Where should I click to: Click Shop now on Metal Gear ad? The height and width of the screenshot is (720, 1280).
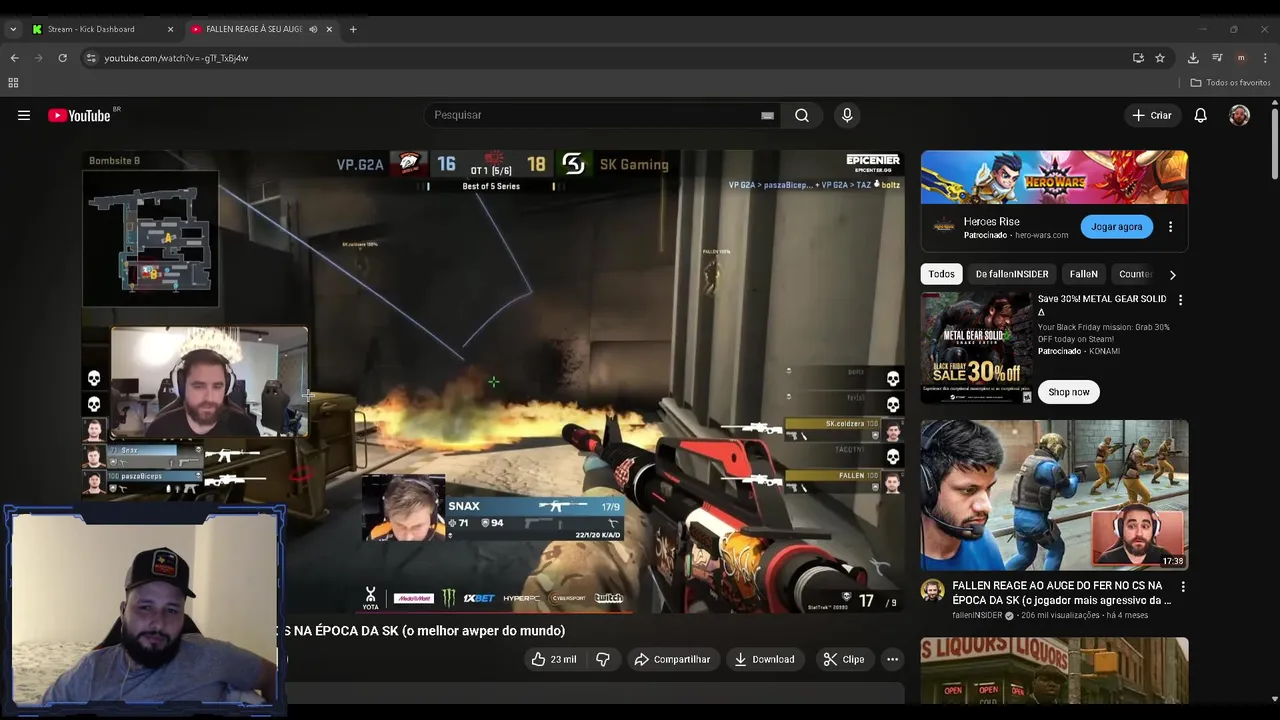(x=1069, y=392)
